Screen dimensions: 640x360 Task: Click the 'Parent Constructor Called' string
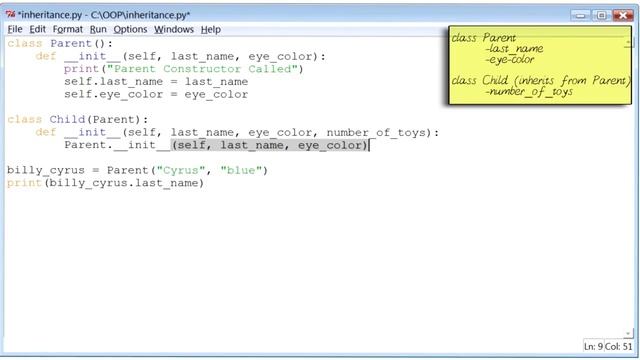203,69
